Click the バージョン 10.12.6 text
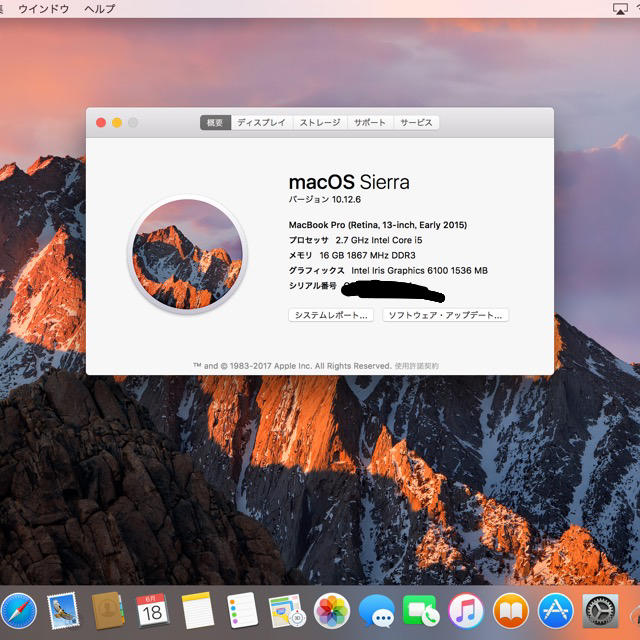Image resolution: width=640 pixels, height=640 pixels. [x=325, y=200]
